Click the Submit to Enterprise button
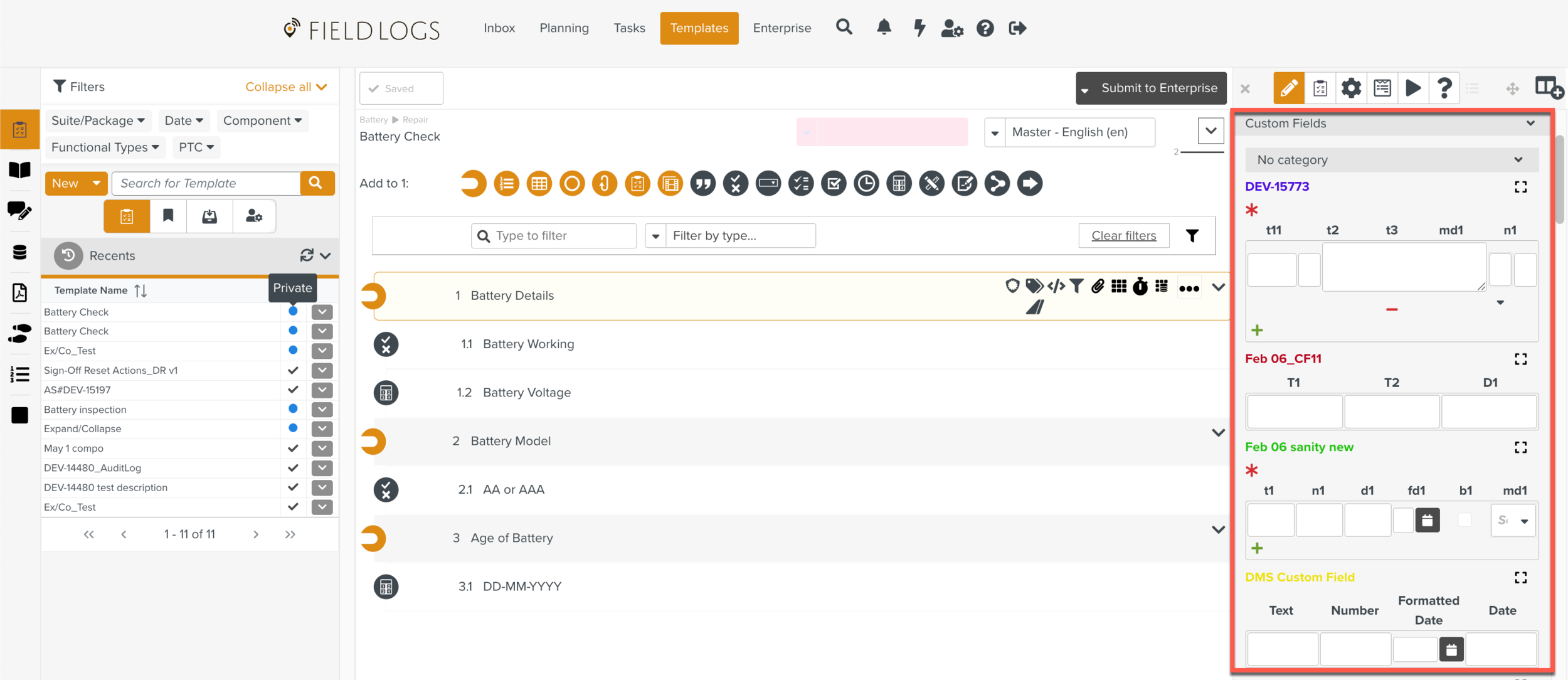1568x680 pixels. click(x=1158, y=88)
